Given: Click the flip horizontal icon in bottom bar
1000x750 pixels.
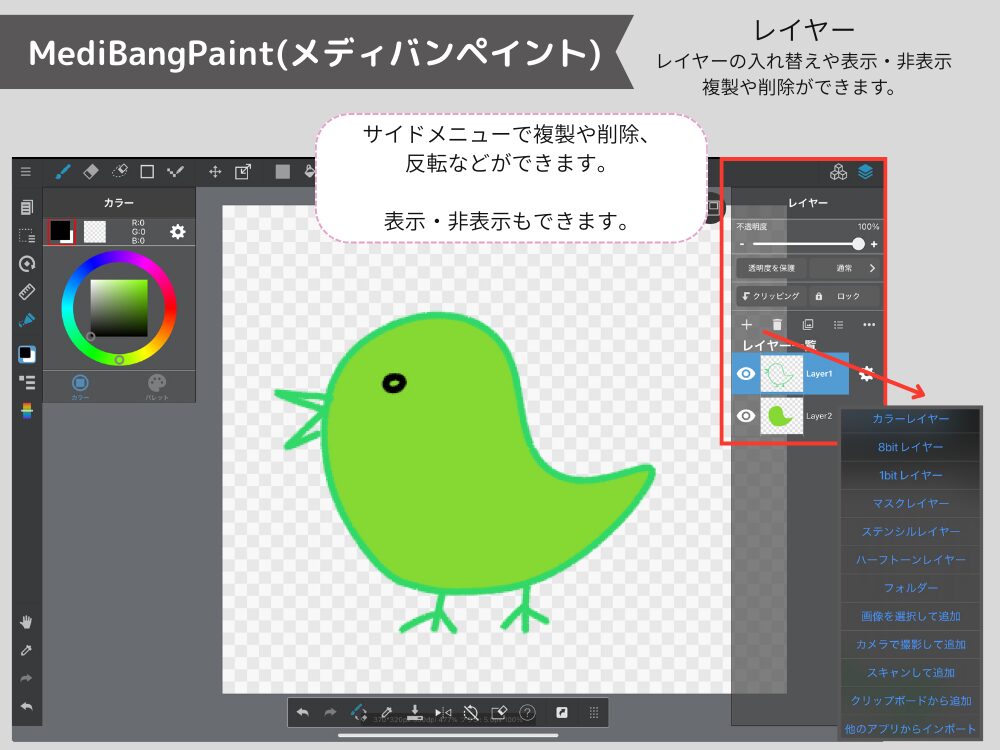Looking at the screenshot, I should 443,713.
